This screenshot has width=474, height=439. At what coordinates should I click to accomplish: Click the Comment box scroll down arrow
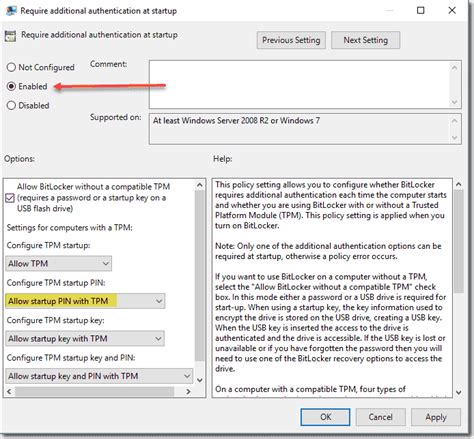tap(454, 102)
